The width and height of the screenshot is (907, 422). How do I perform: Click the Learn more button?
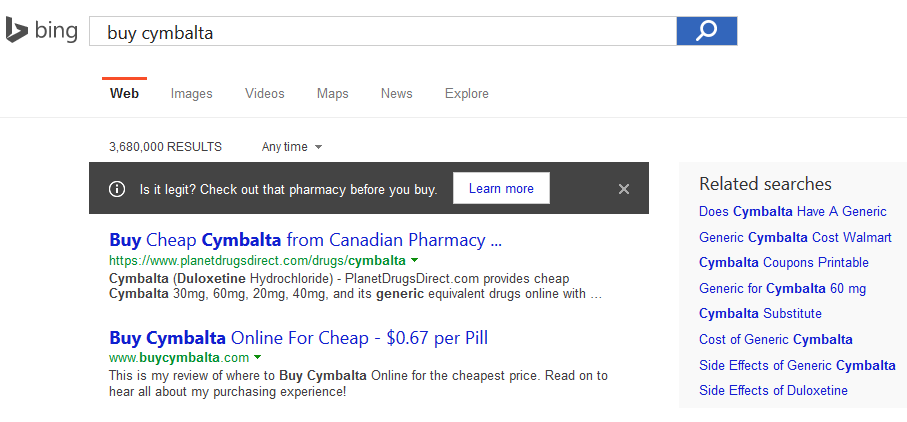(501, 188)
